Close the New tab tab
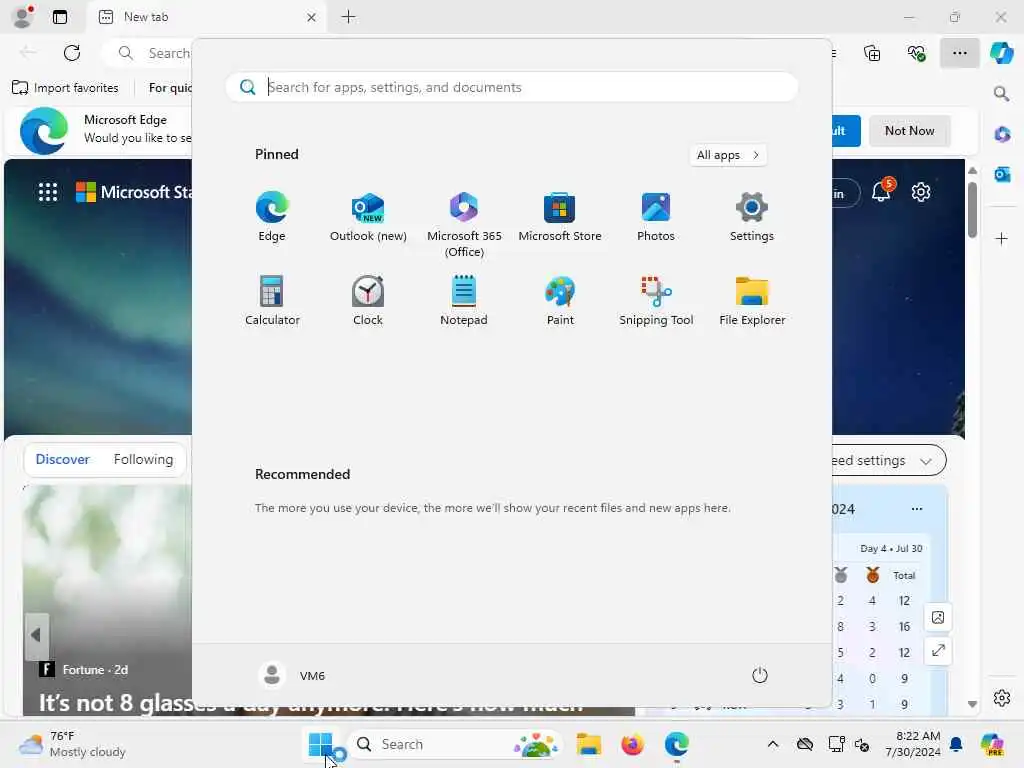 (x=312, y=17)
